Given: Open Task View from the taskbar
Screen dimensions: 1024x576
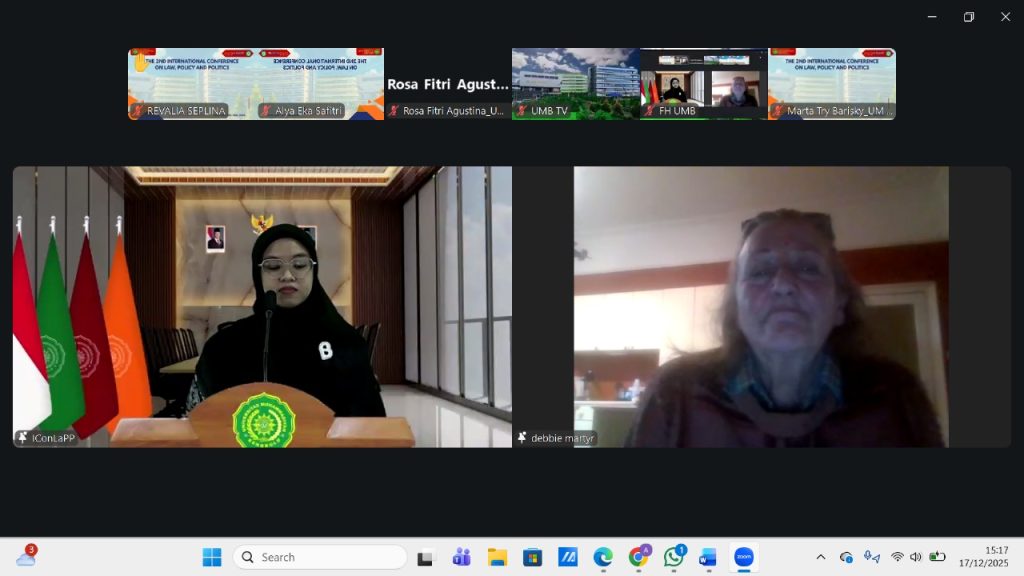Looking at the screenshot, I should point(426,557).
